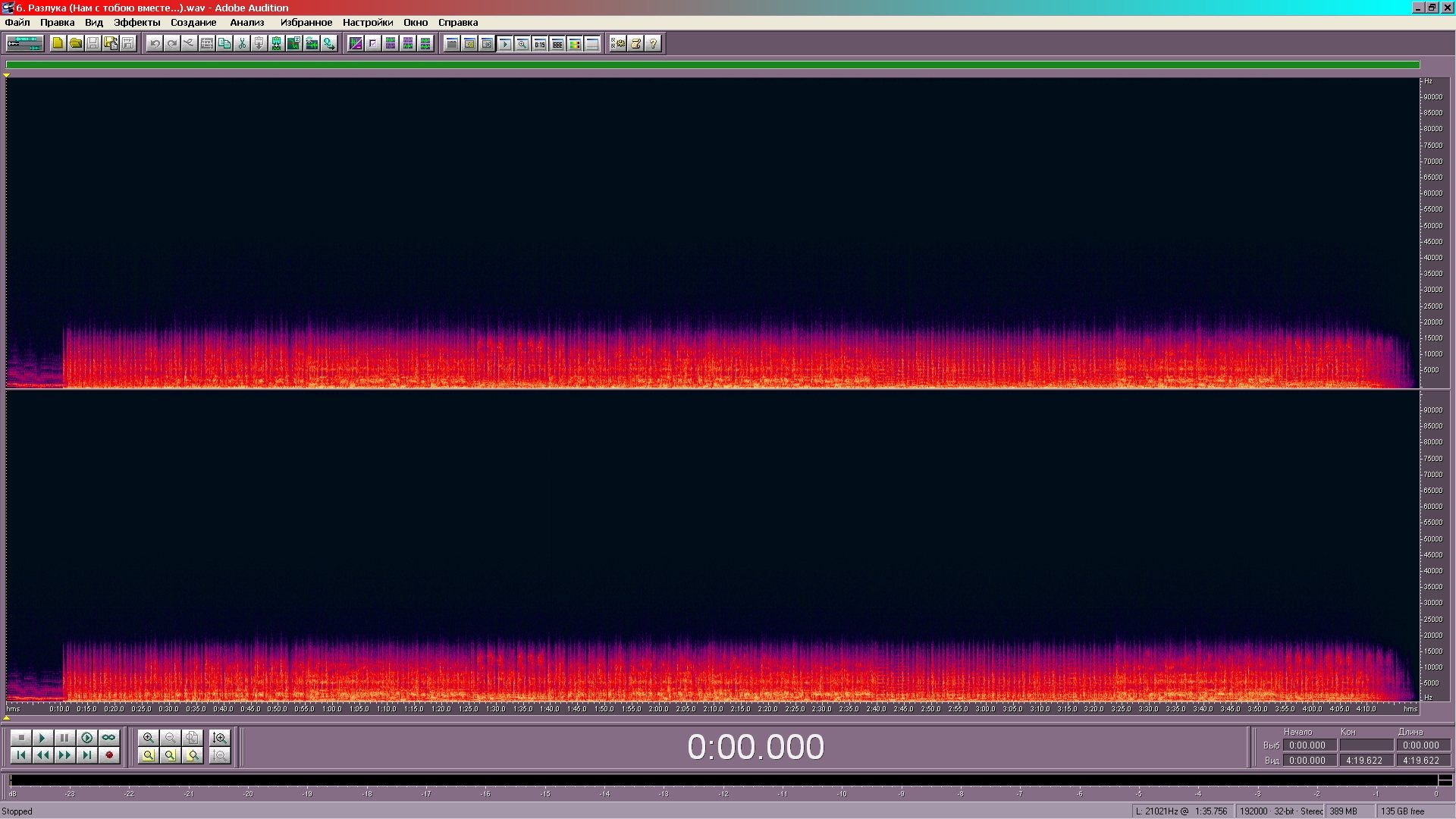Open the Настройки menu

(368, 22)
